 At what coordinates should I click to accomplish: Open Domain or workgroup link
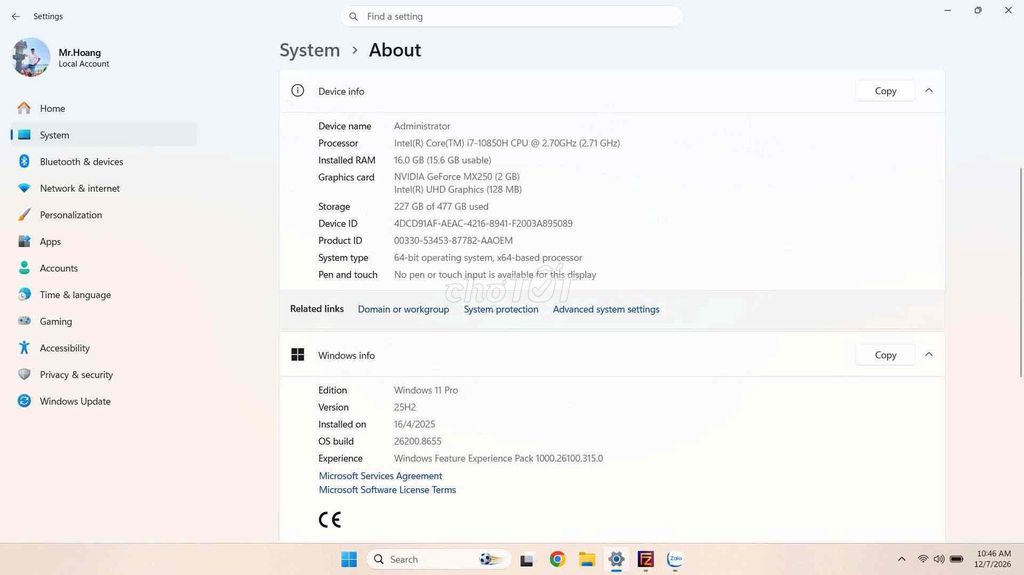click(x=404, y=309)
